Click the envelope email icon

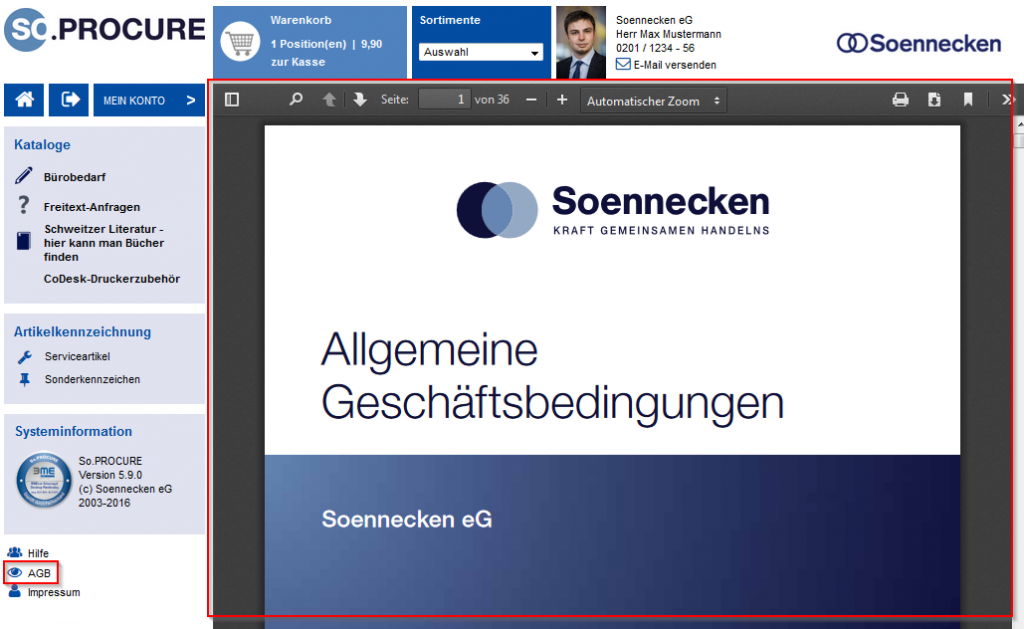click(x=623, y=64)
